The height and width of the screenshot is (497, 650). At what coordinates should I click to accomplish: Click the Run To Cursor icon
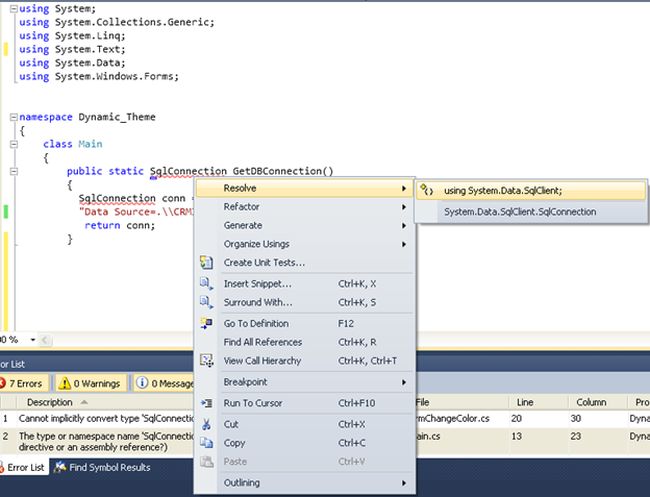207,403
